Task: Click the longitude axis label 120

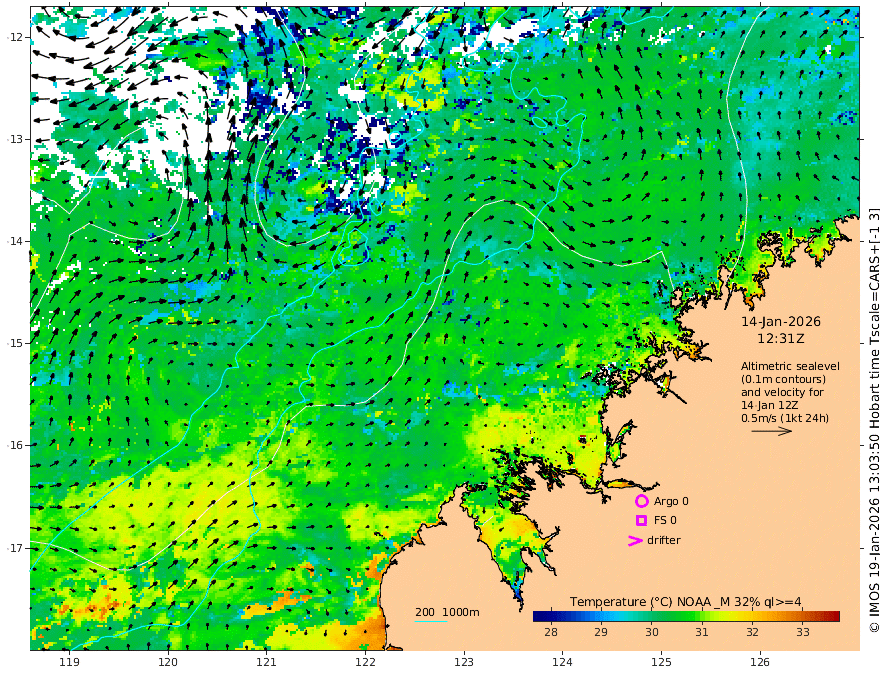Action: 168,663
